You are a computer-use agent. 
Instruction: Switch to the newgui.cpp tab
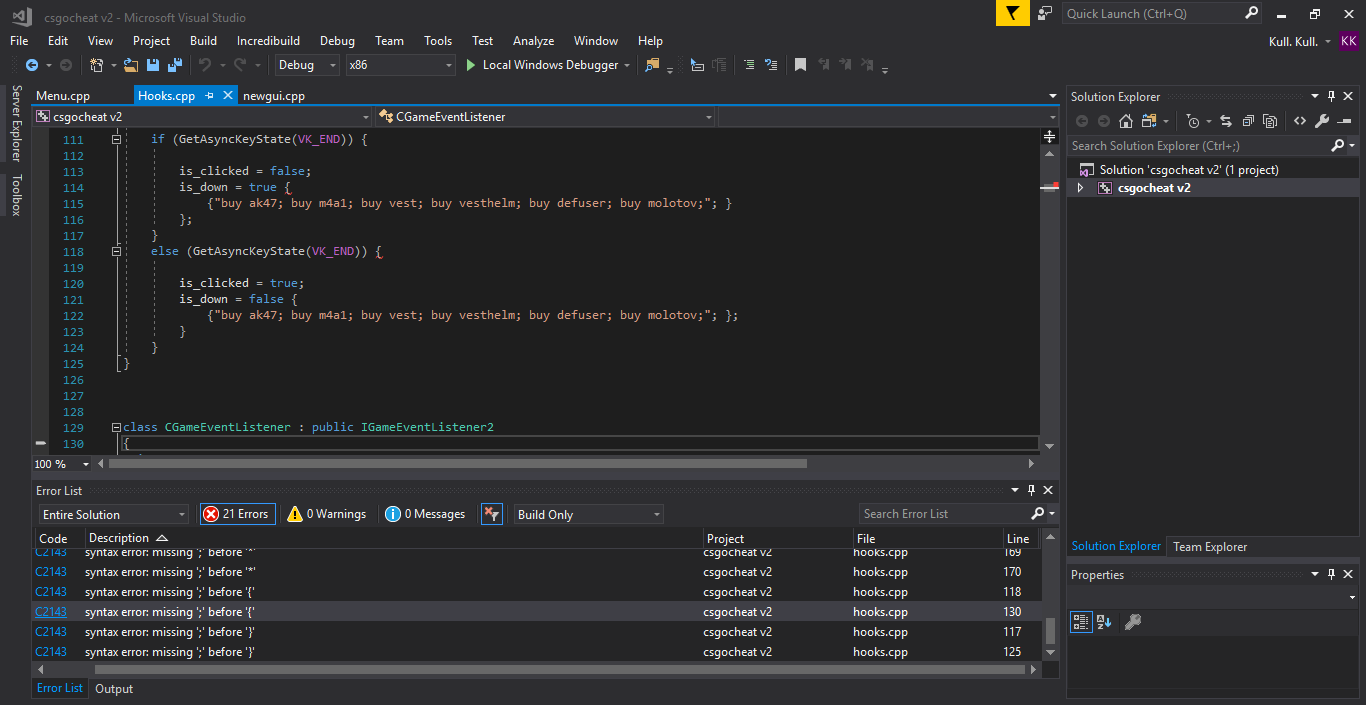tap(273, 96)
